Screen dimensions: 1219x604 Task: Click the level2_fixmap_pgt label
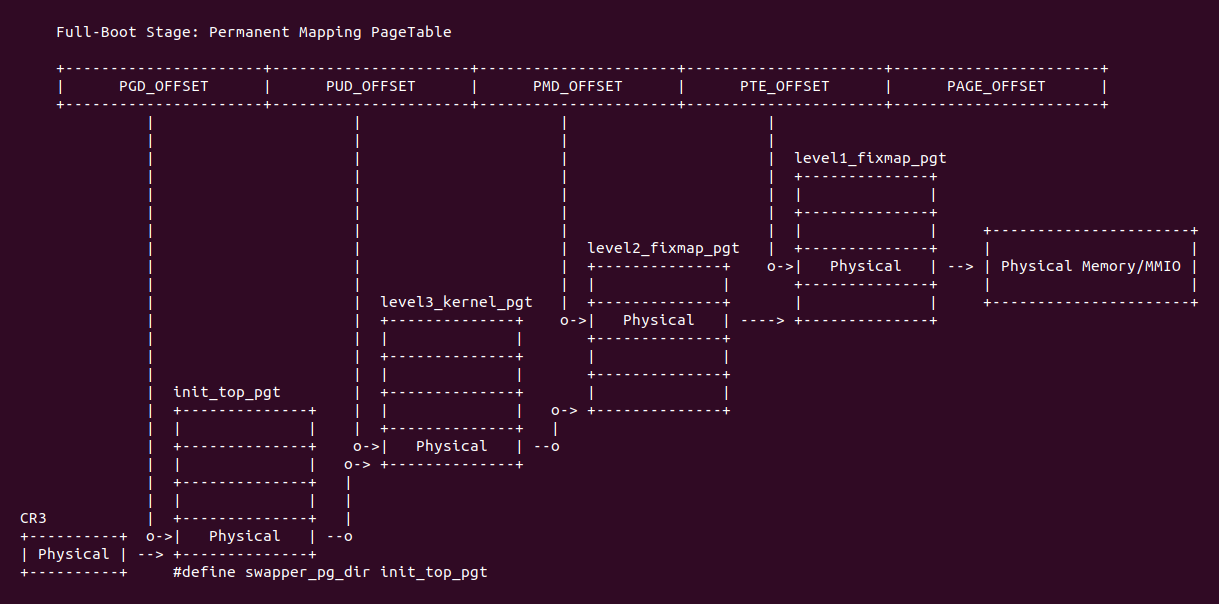pyautogui.click(x=663, y=248)
